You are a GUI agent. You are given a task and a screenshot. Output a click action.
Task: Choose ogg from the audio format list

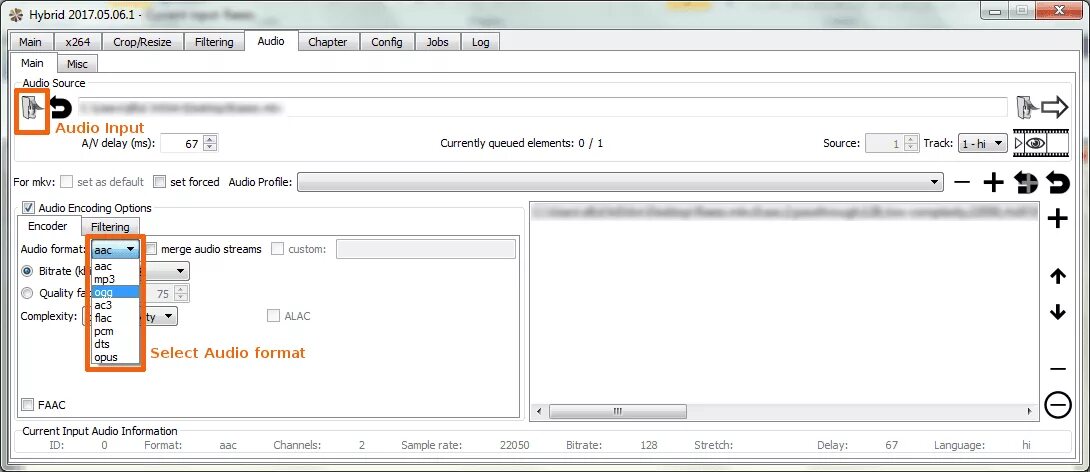click(x=115, y=292)
